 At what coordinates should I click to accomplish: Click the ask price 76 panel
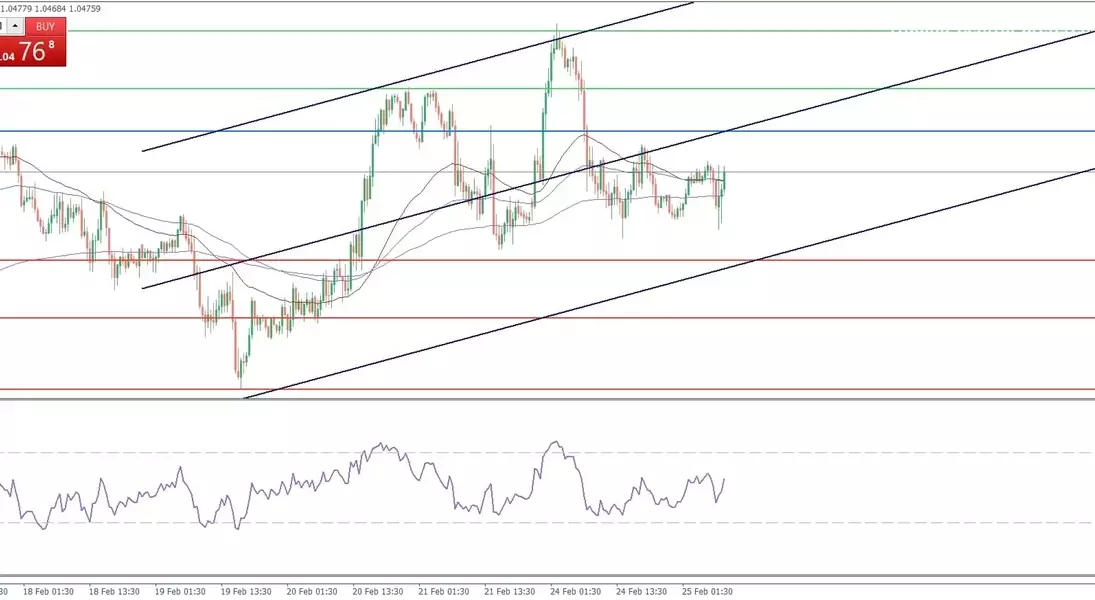pyautogui.click(x=35, y=52)
